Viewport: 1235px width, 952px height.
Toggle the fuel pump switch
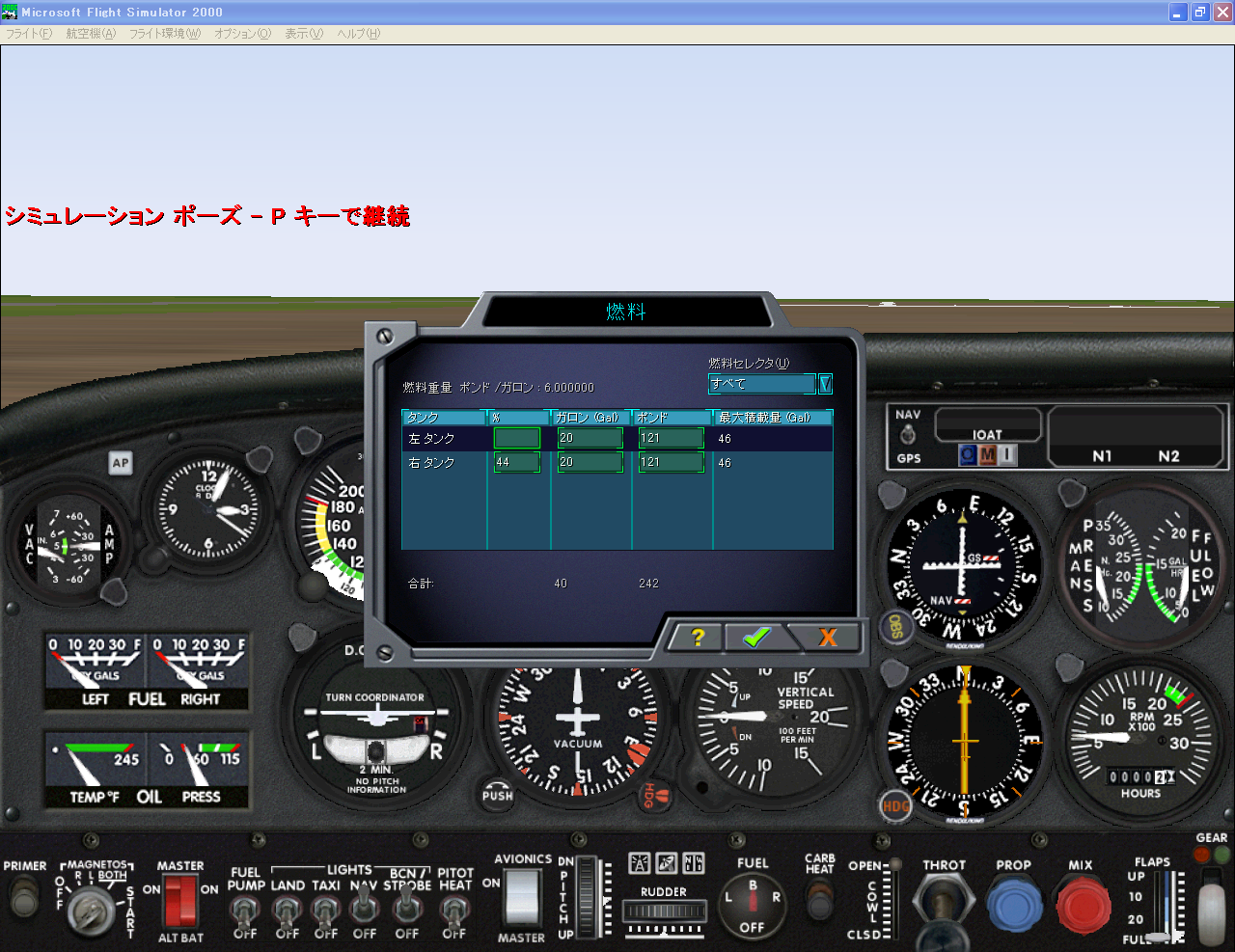coord(245,910)
